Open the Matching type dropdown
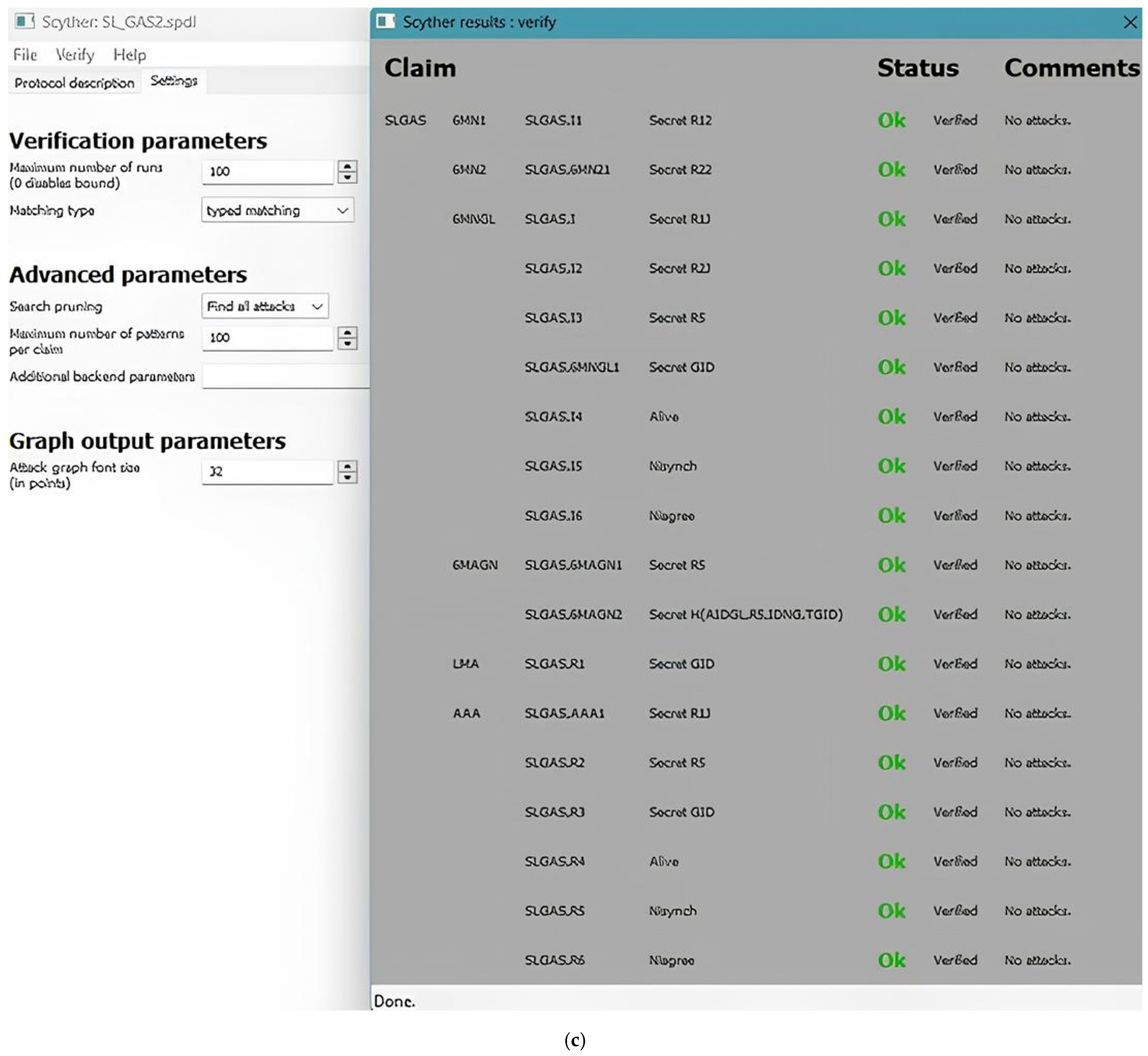Image resolution: width=1148 pixels, height=1056 pixels. (277, 210)
